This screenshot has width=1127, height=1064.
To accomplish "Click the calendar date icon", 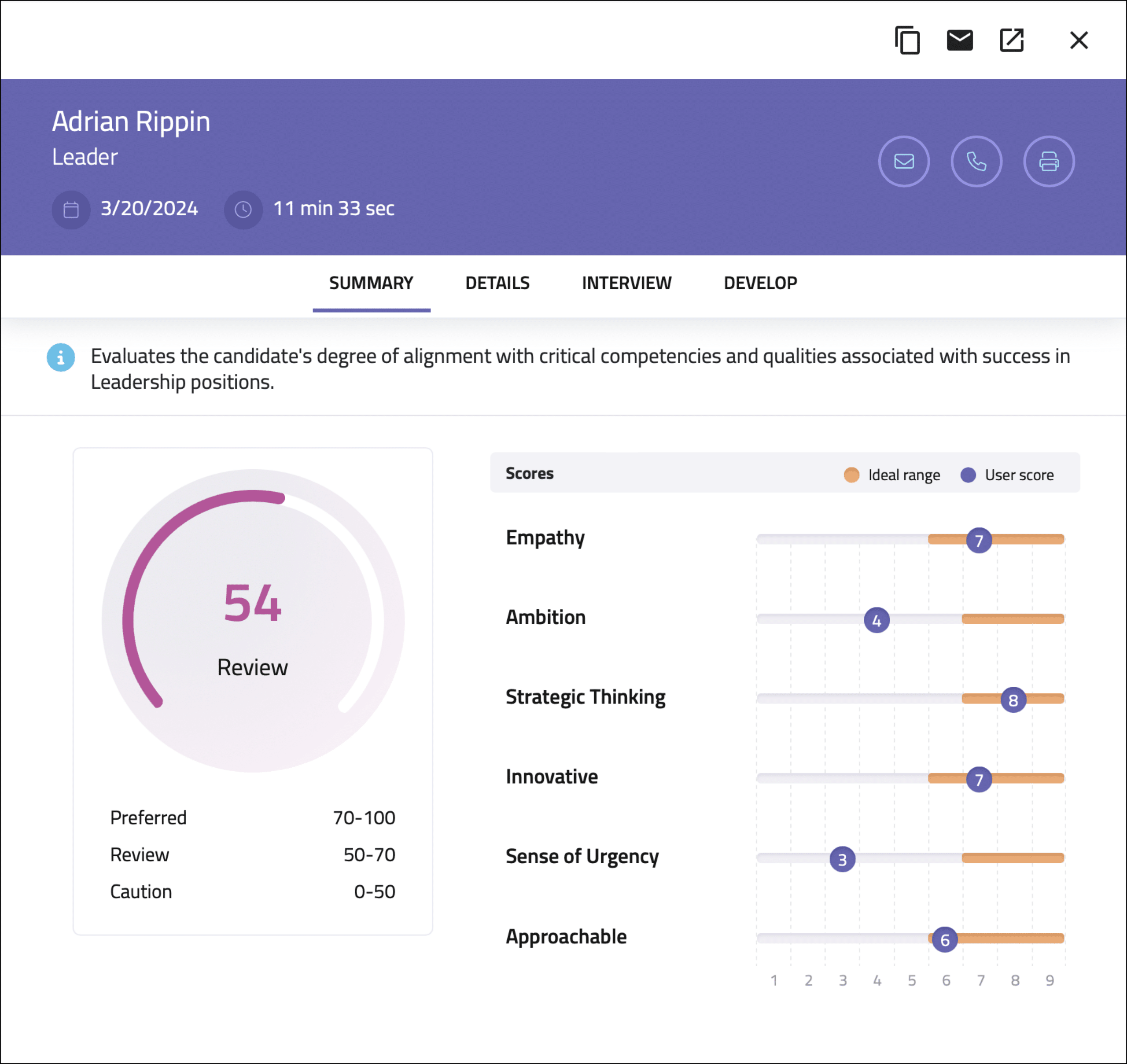I will [71, 210].
